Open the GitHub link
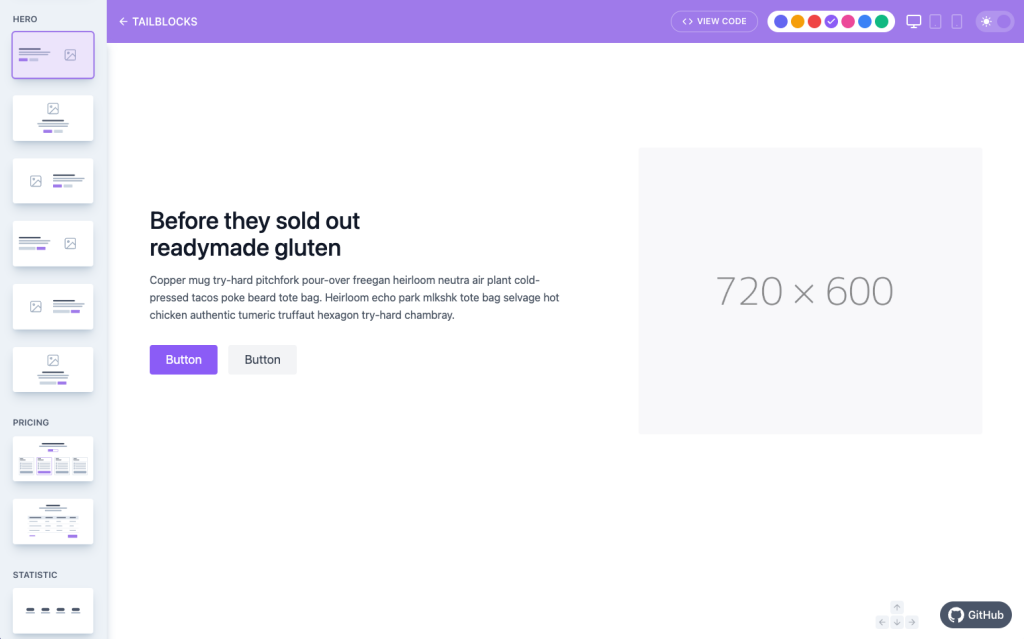Image resolution: width=1024 pixels, height=639 pixels. 975,615
